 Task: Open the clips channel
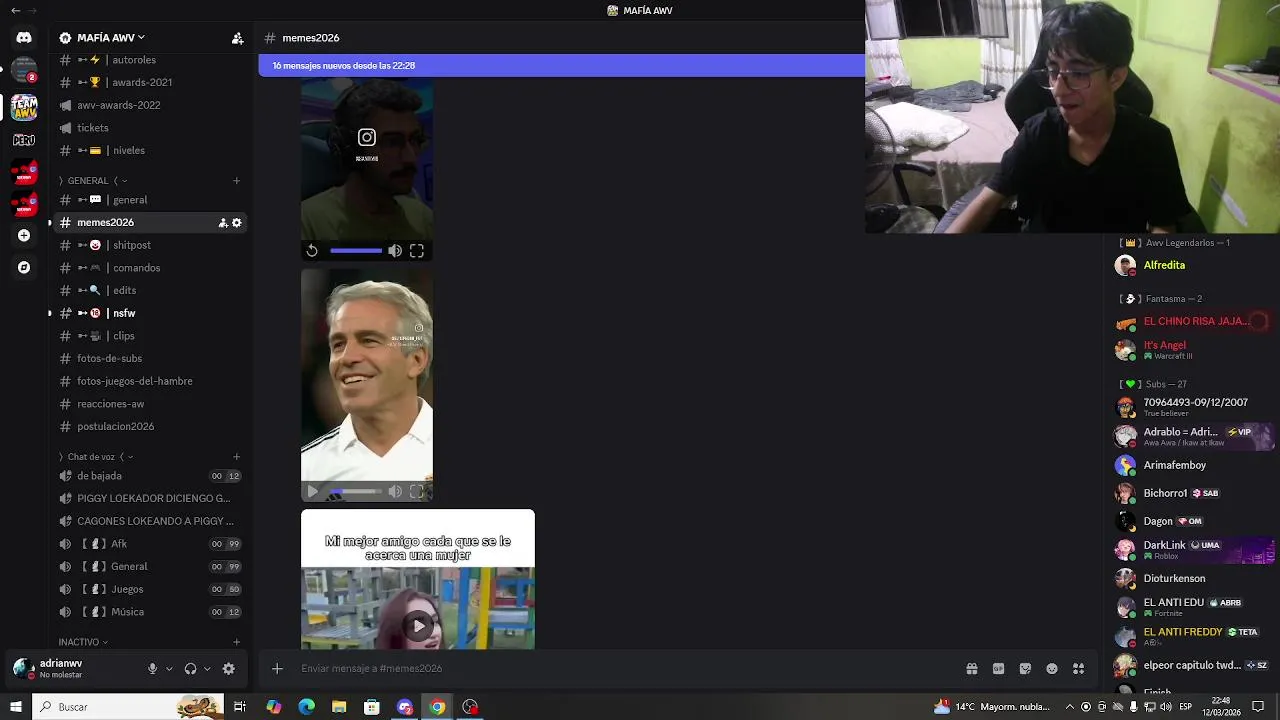[150, 336]
